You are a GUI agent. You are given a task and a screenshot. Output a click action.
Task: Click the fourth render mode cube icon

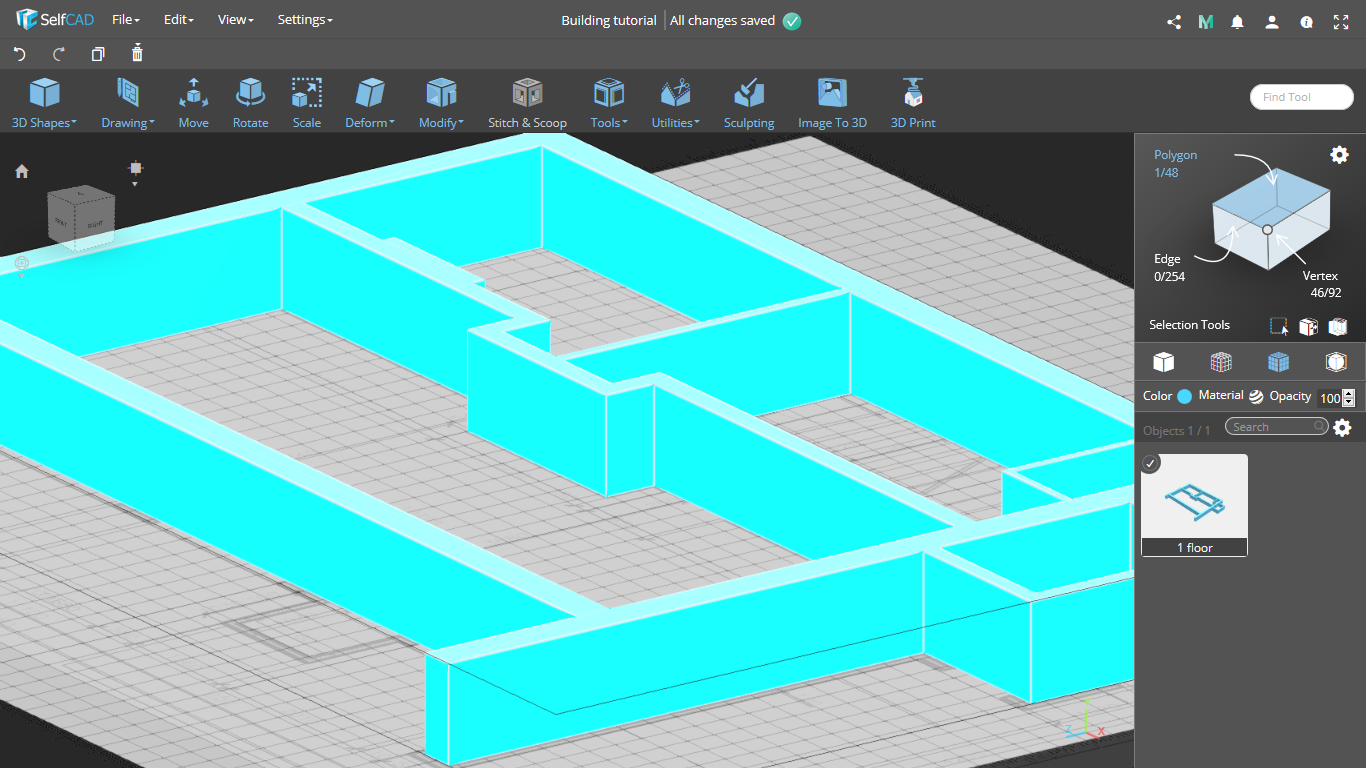point(1336,362)
